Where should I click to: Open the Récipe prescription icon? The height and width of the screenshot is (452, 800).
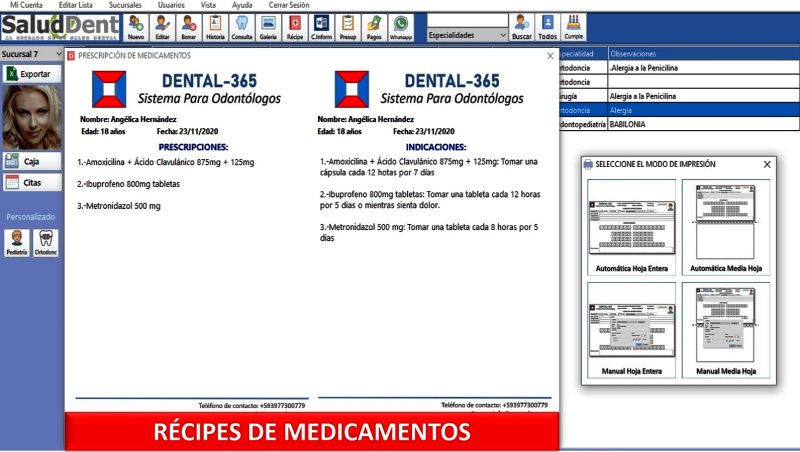[295, 28]
